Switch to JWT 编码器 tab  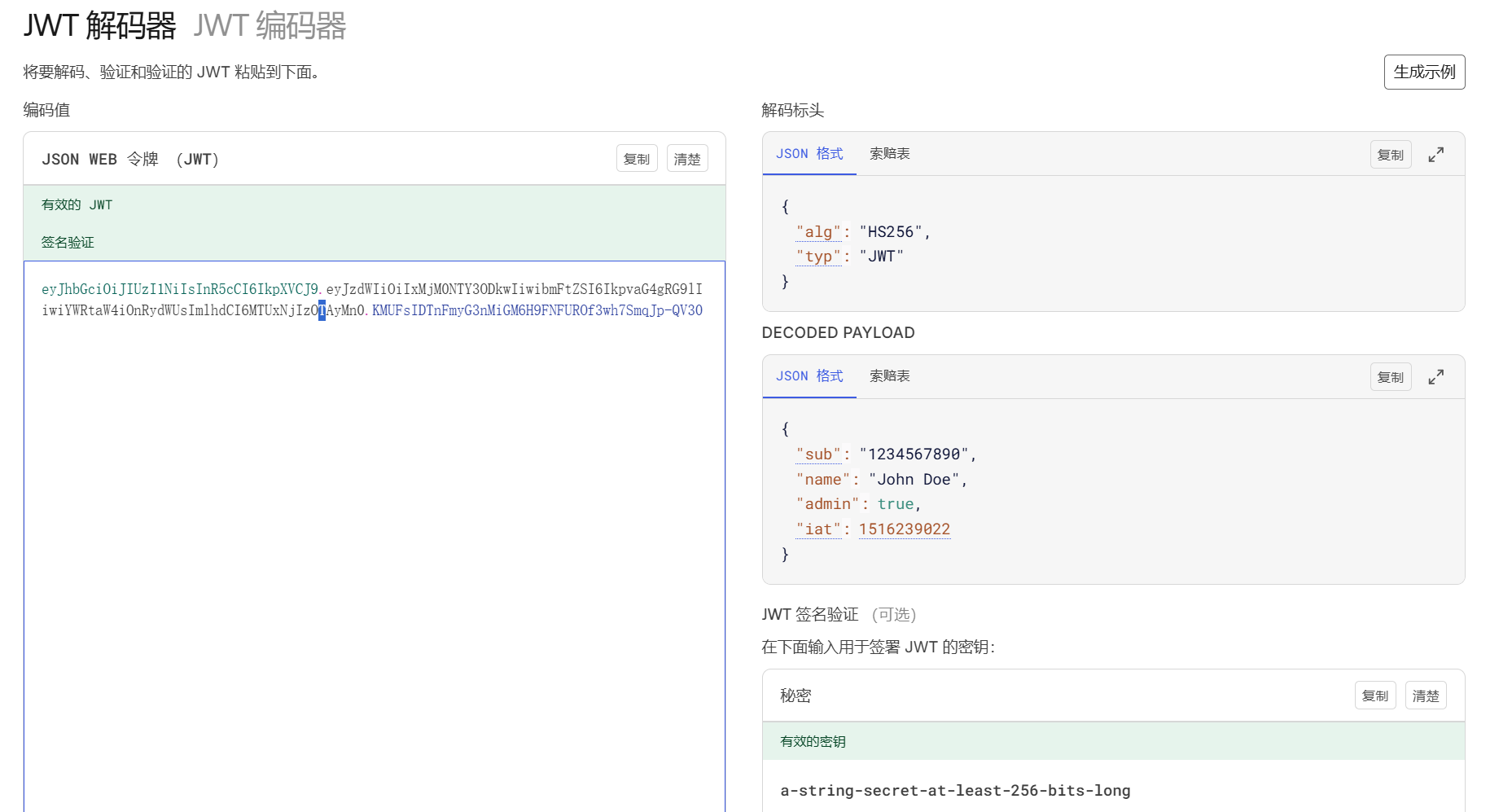click(x=270, y=26)
